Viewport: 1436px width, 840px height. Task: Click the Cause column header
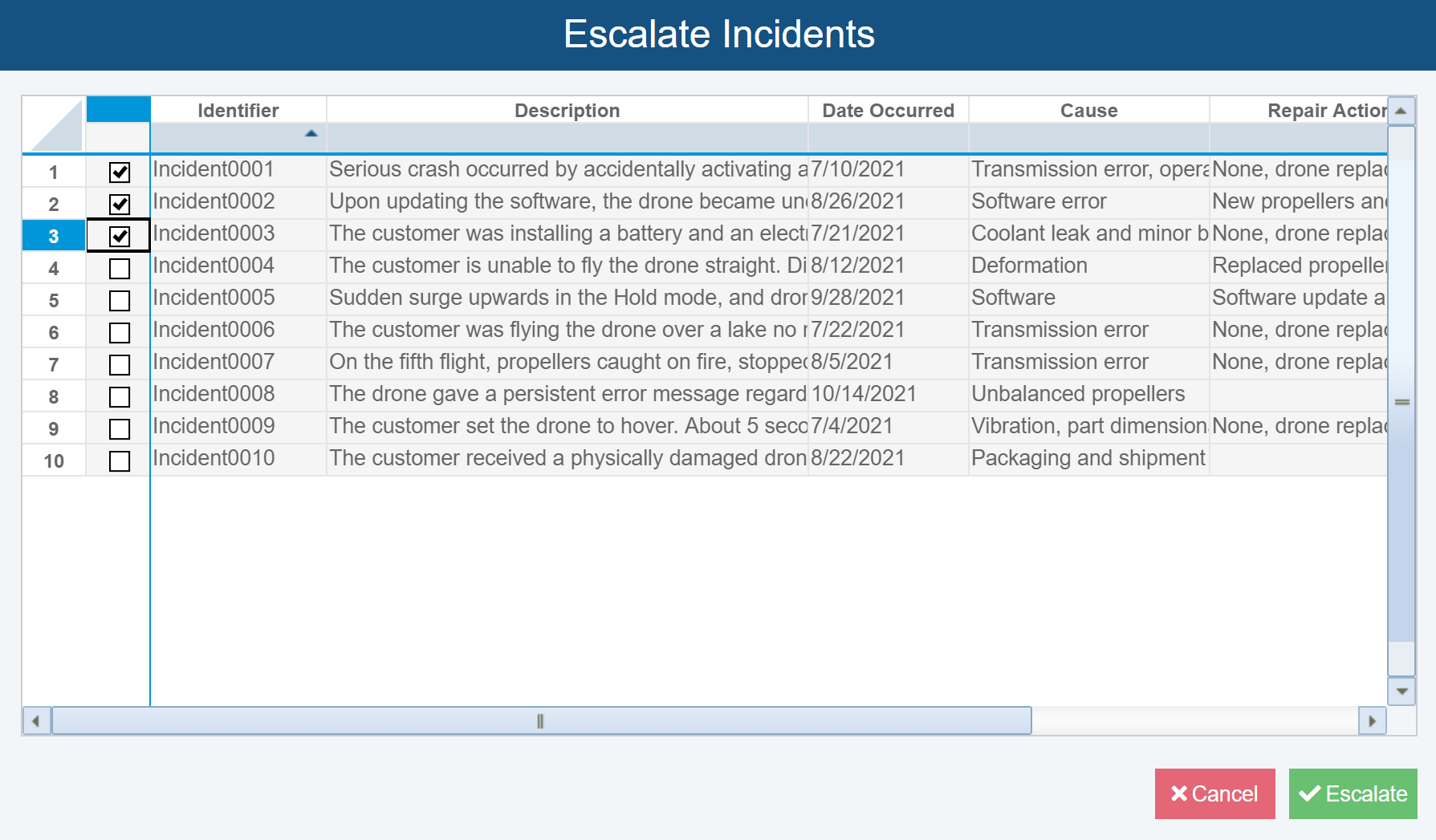coord(1088,111)
